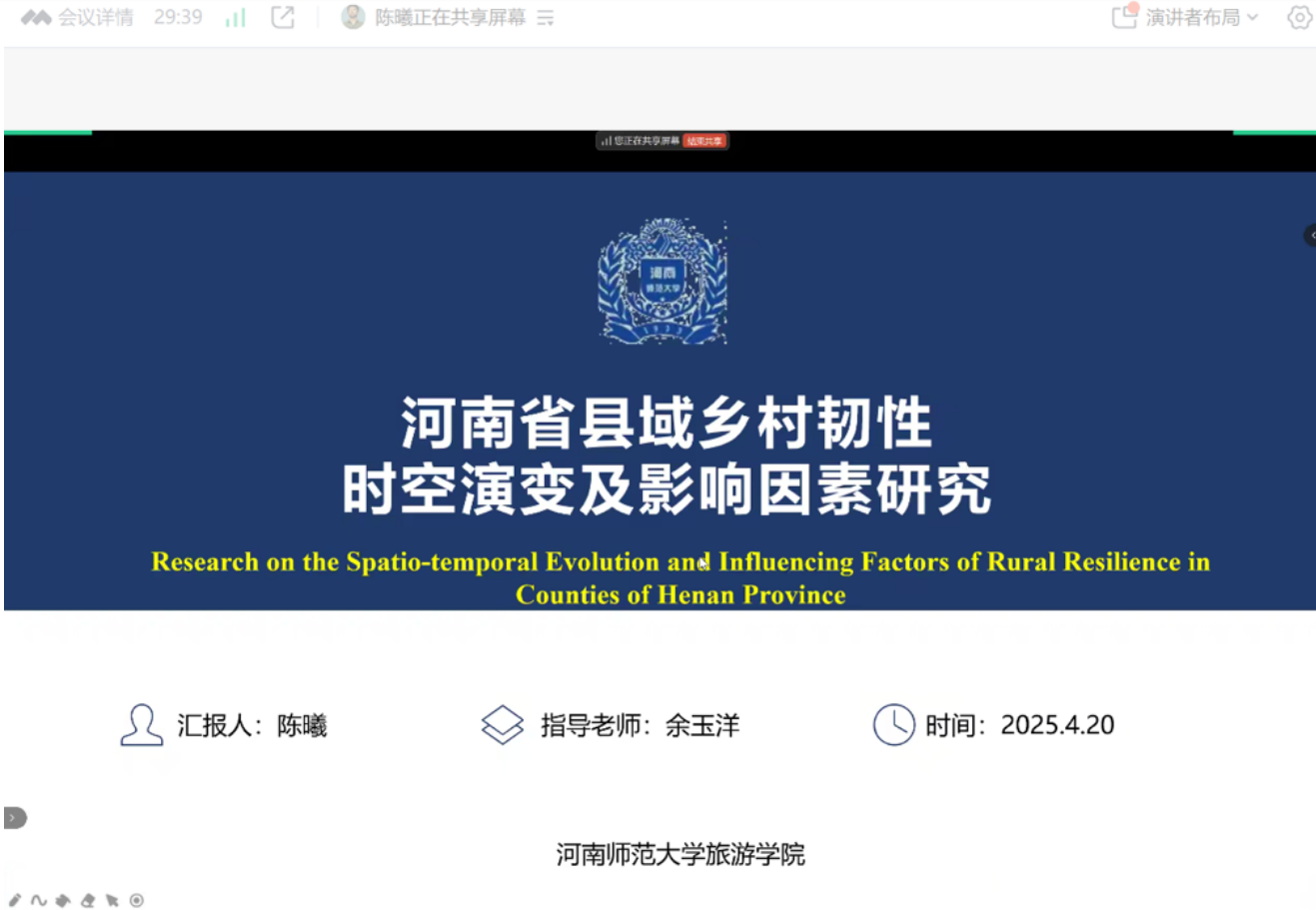Click the Henan Normal University logo emblem
This screenshot has height=910, width=1316.
coord(662,282)
